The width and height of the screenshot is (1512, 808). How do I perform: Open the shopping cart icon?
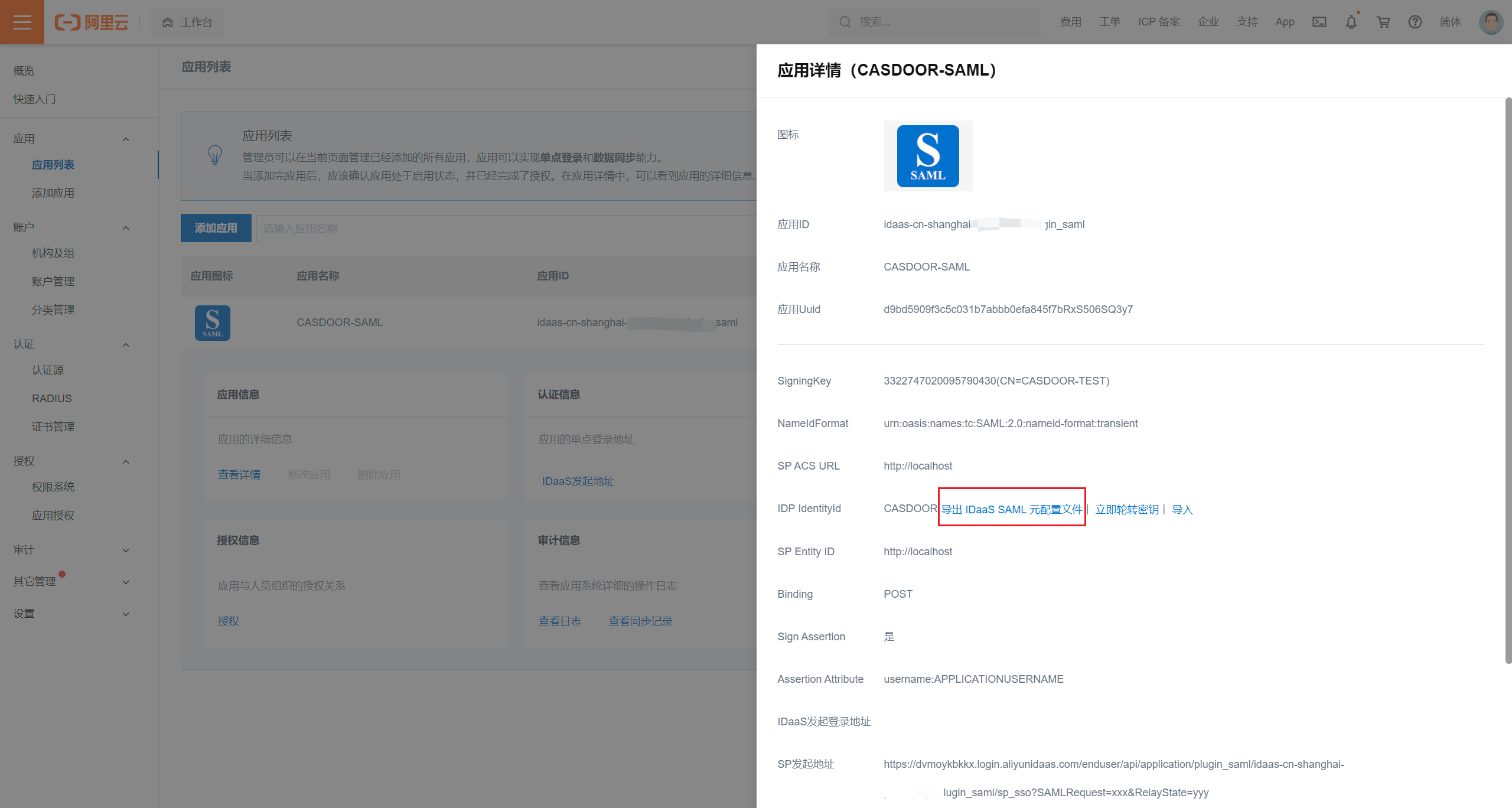(x=1383, y=22)
